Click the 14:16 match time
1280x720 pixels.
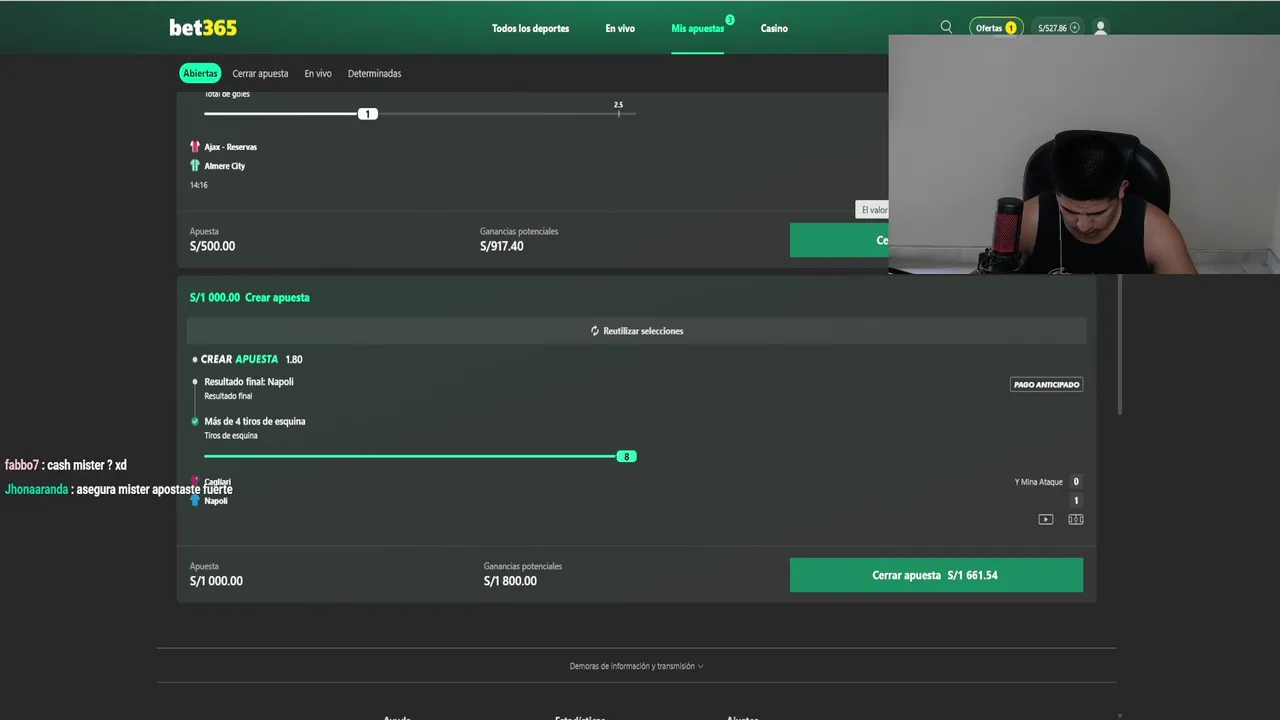point(199,185)
